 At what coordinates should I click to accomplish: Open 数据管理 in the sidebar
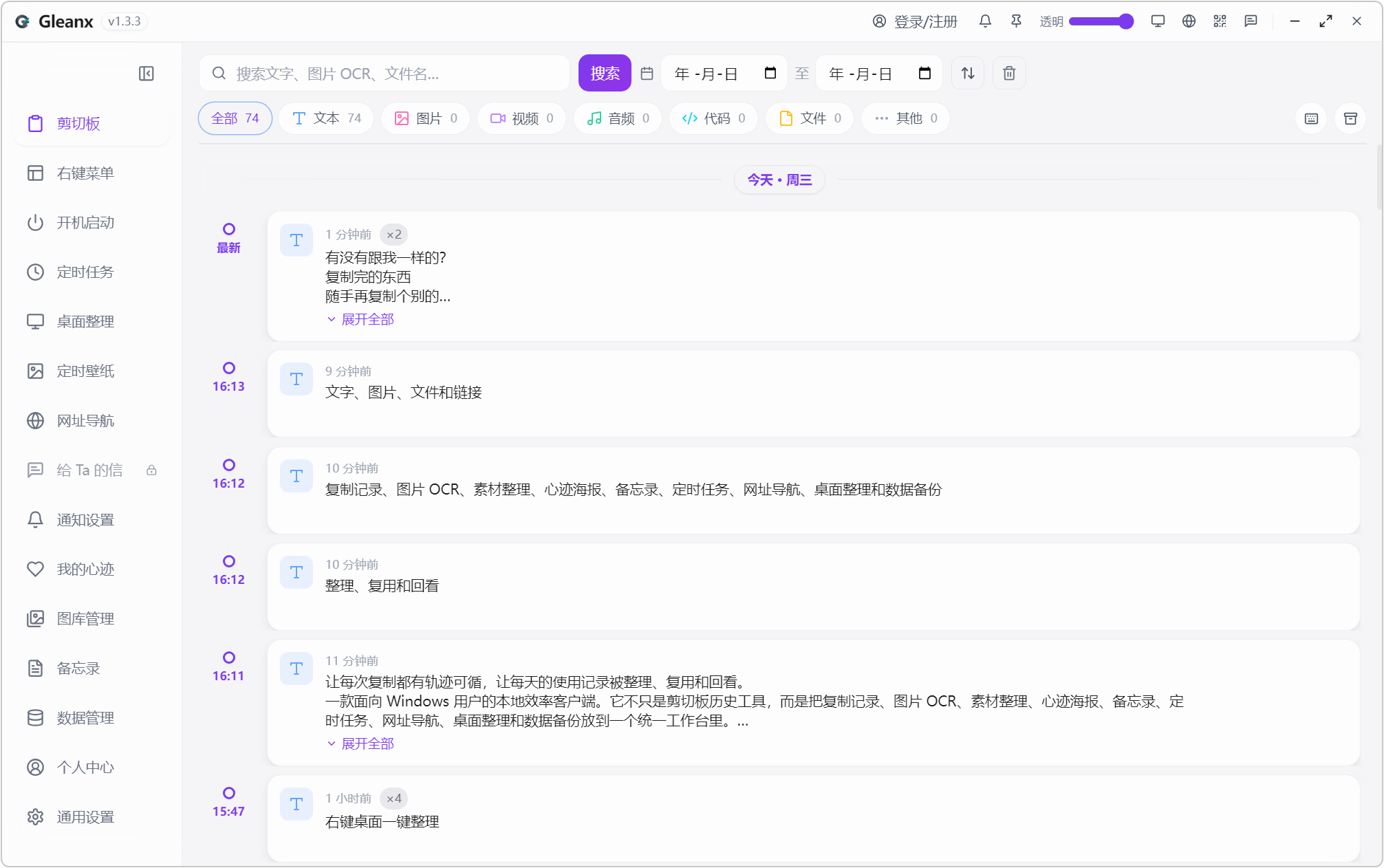pyautogui.click(x=91, y=718)
